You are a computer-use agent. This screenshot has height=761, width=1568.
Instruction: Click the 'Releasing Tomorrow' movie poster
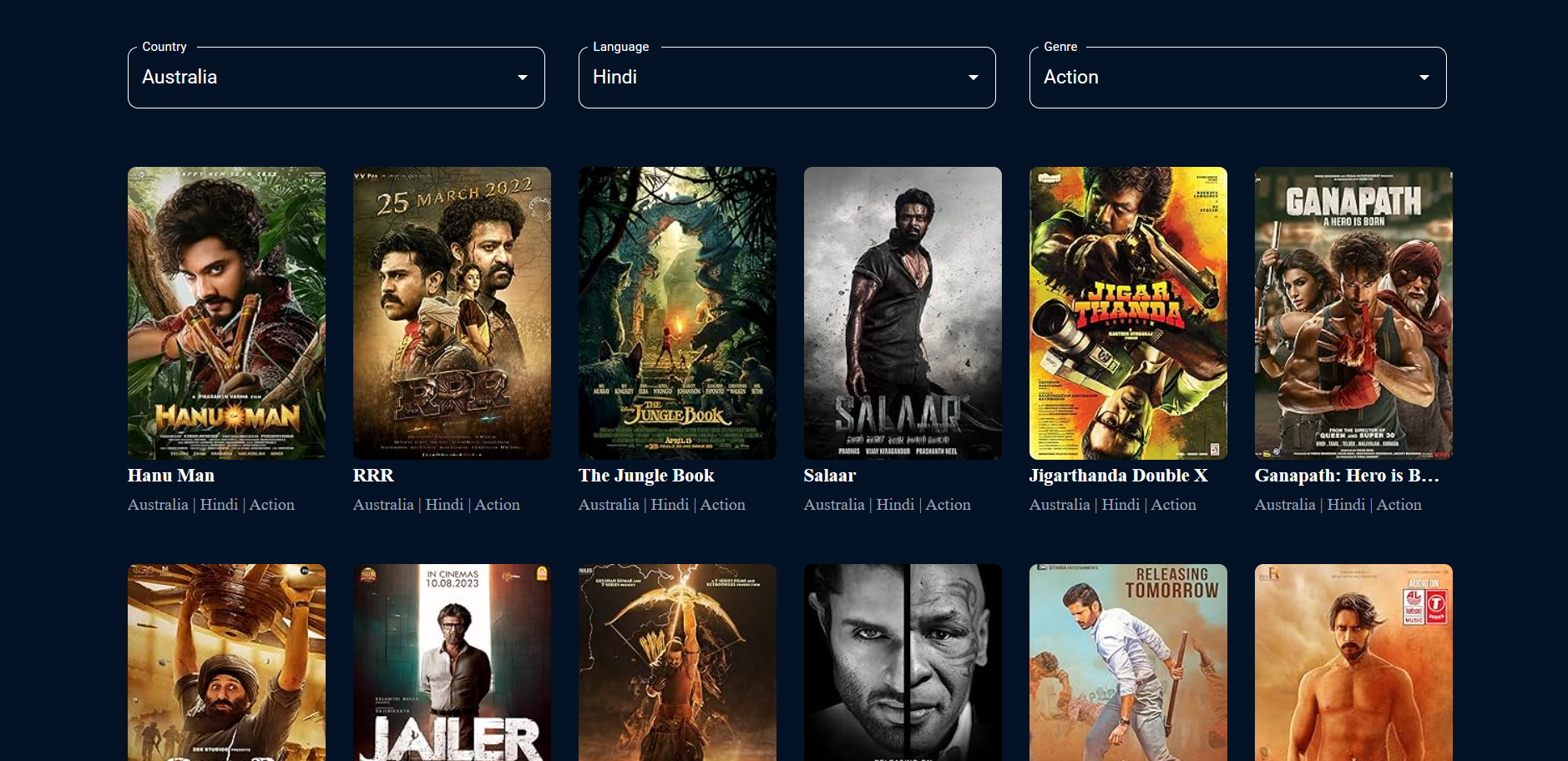pos(1128,663)
